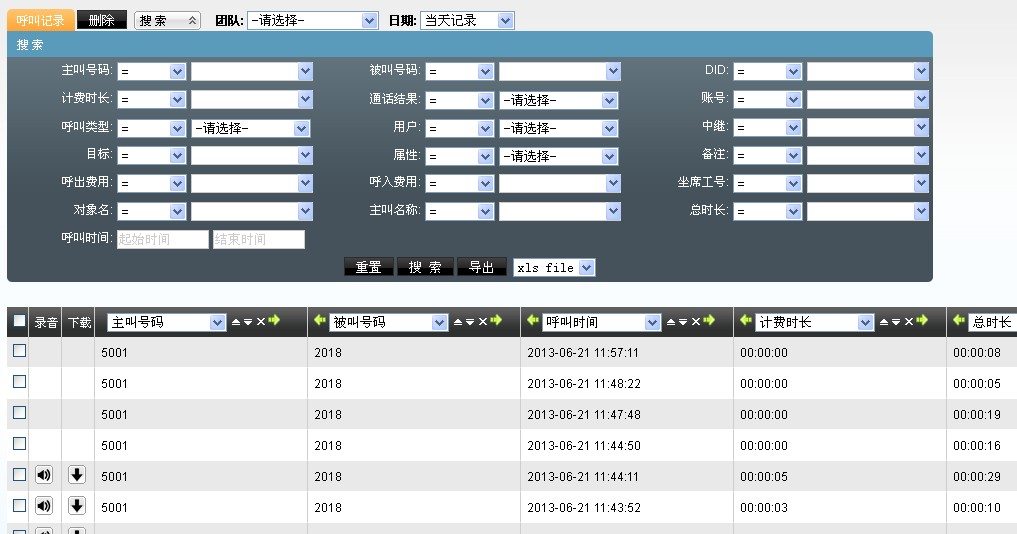Check the row for call at 11:57:11

(19, 351)
